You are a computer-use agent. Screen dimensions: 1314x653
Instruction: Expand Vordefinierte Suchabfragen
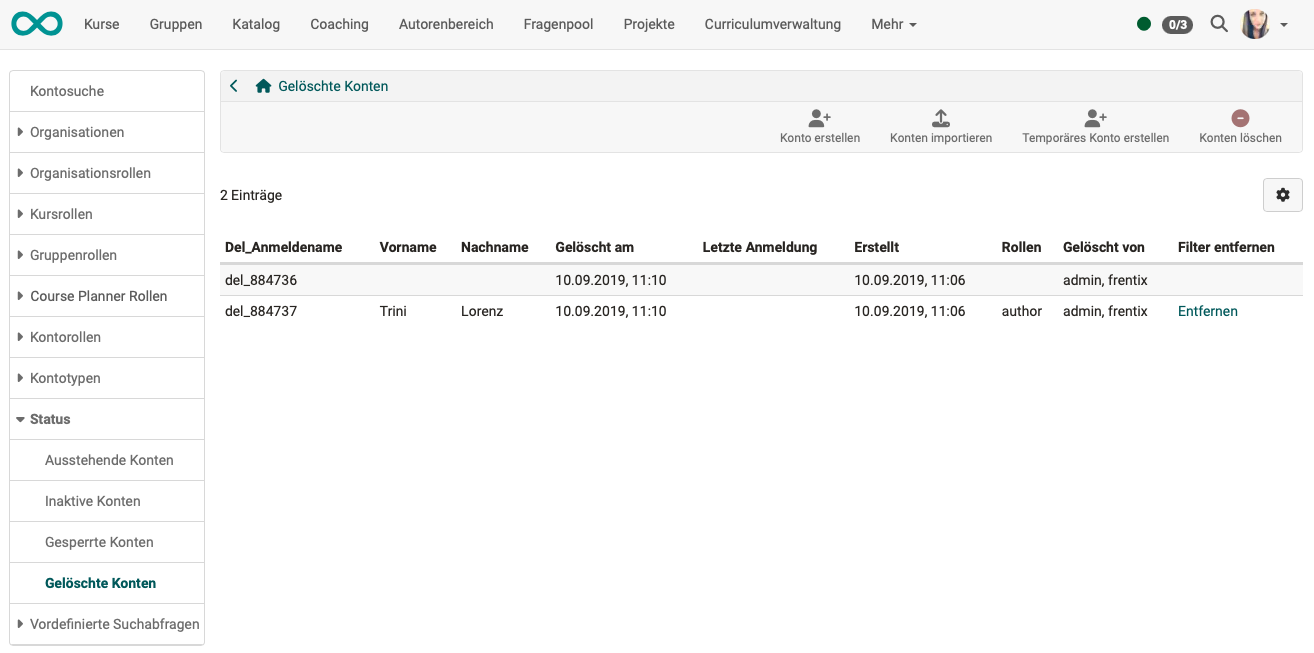pos(113,623)
